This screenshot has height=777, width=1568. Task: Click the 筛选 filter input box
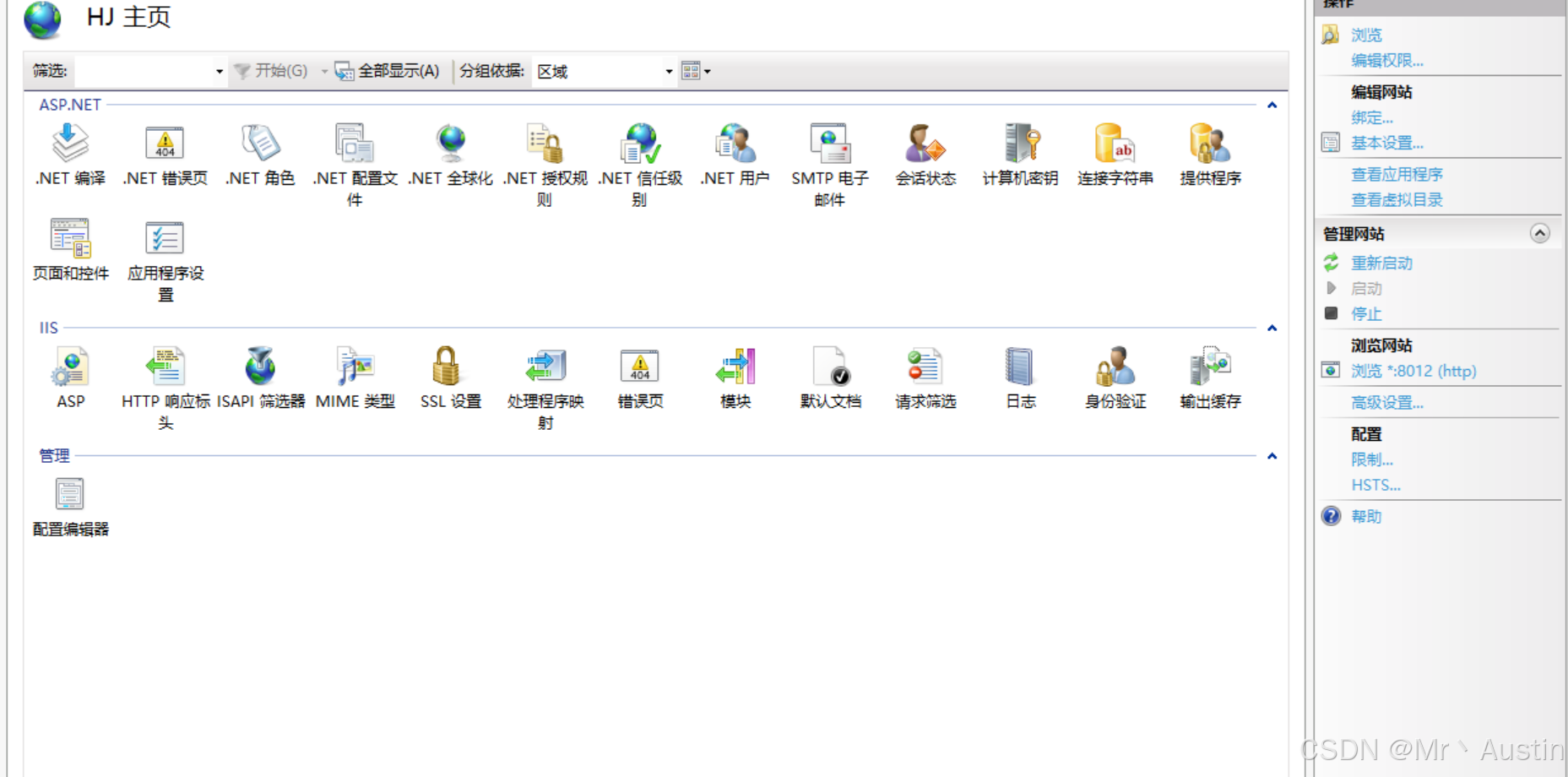(144, 71)
